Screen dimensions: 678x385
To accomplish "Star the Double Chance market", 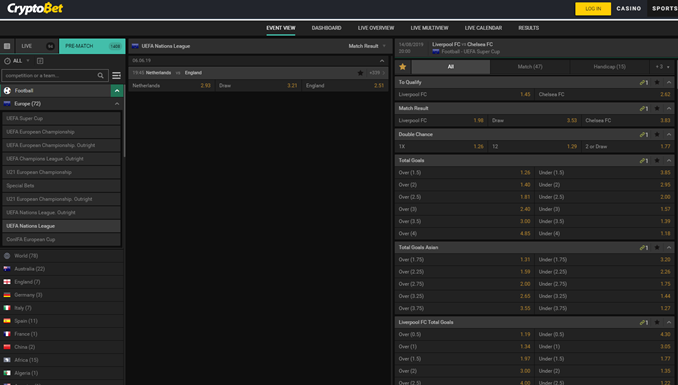I will [657, 135].
